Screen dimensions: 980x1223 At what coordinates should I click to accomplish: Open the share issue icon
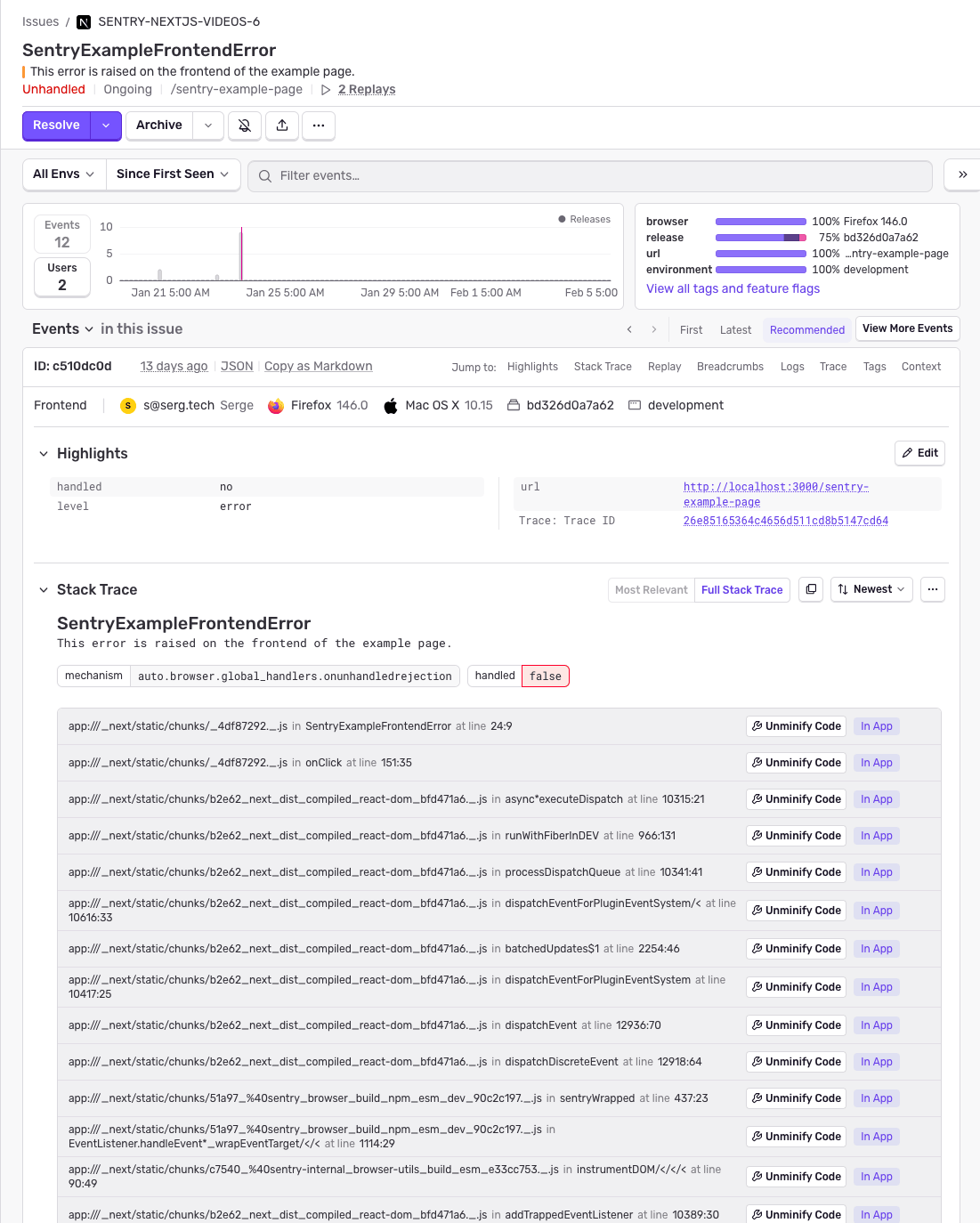click(x=282, y=126)
